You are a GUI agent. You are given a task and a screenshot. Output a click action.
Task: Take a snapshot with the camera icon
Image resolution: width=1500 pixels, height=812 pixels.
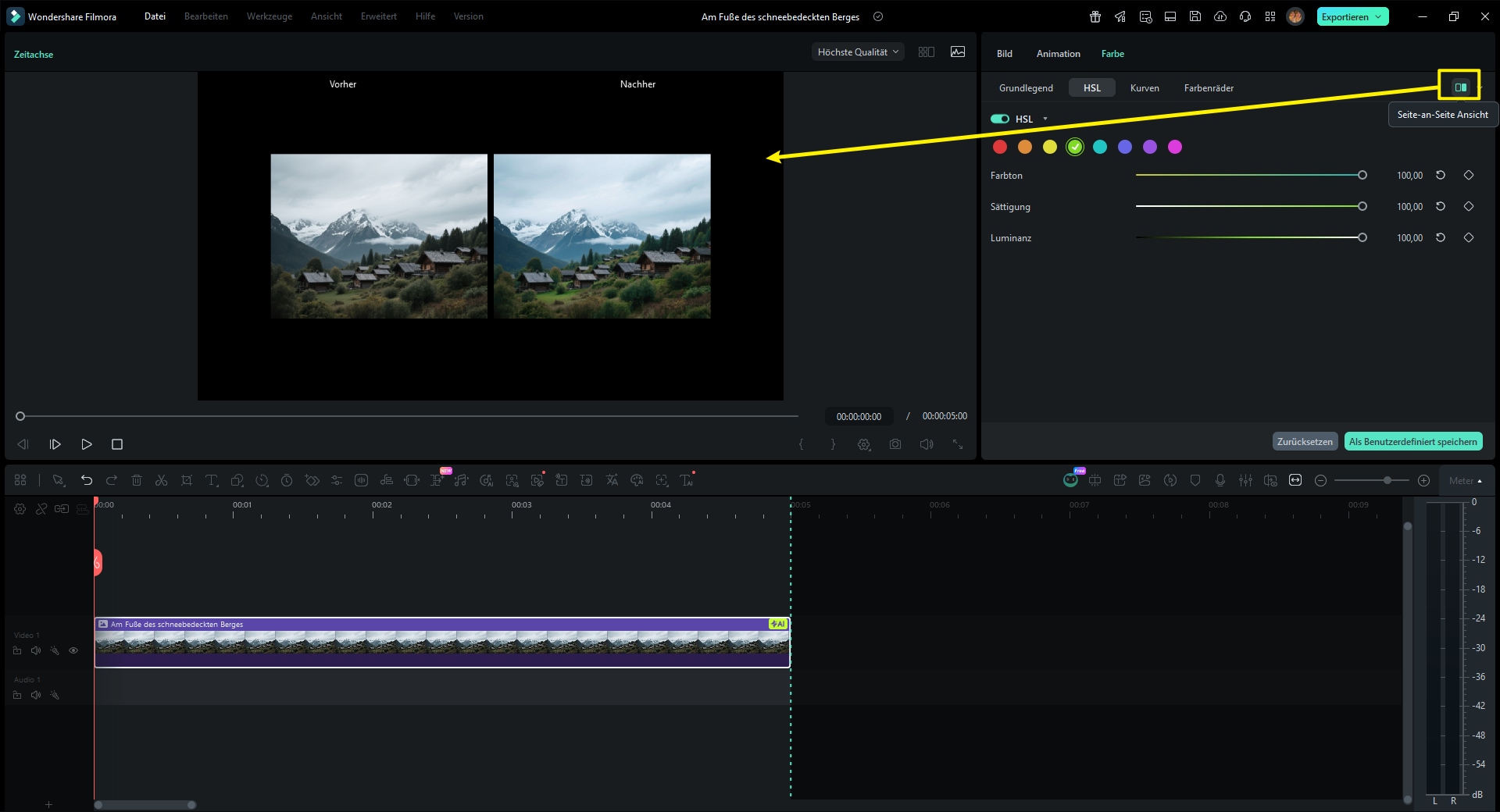tap(895, 444)
